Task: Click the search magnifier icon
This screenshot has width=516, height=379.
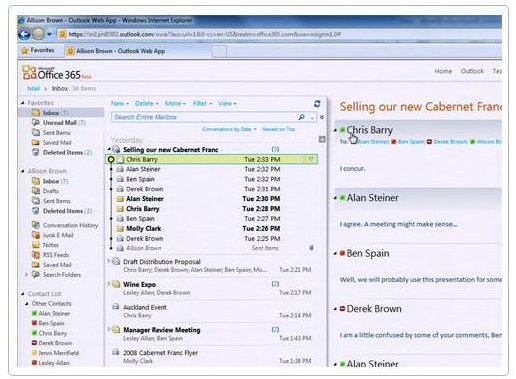Action: pyautogui.click(x=301, y=117)
